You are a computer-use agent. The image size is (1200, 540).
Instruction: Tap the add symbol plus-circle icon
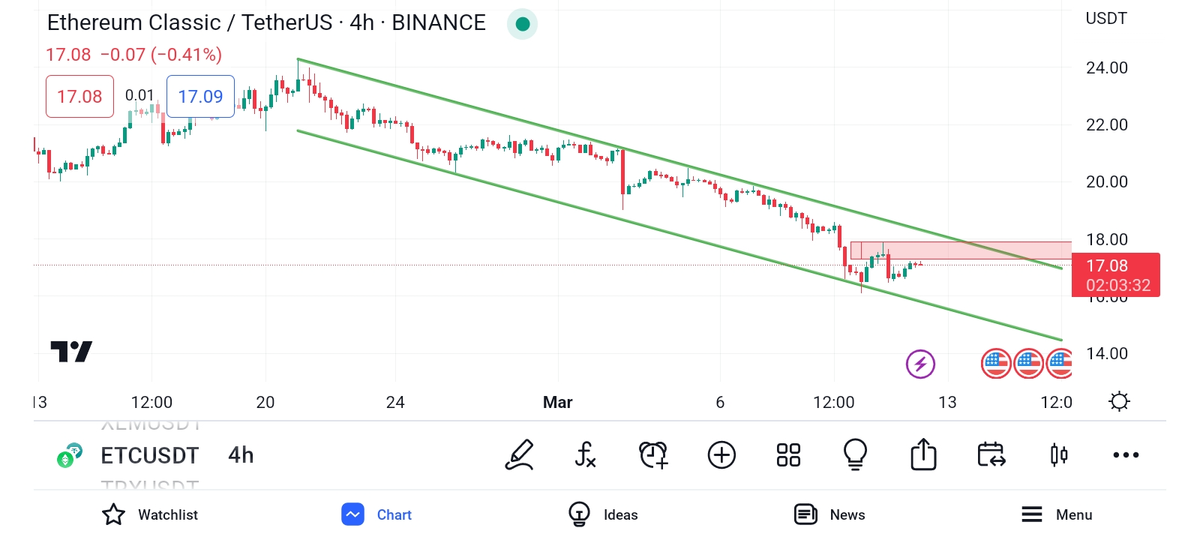[x=721, y=455]
